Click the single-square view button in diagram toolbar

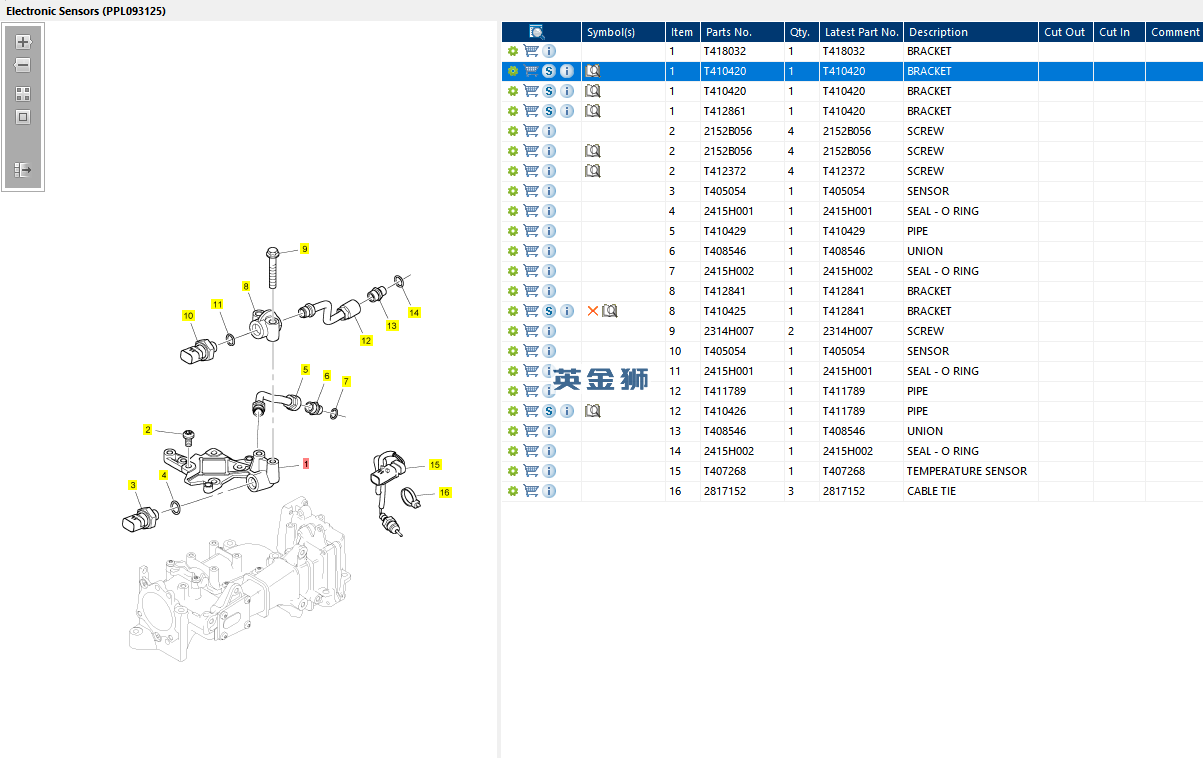tap(23, 117)
